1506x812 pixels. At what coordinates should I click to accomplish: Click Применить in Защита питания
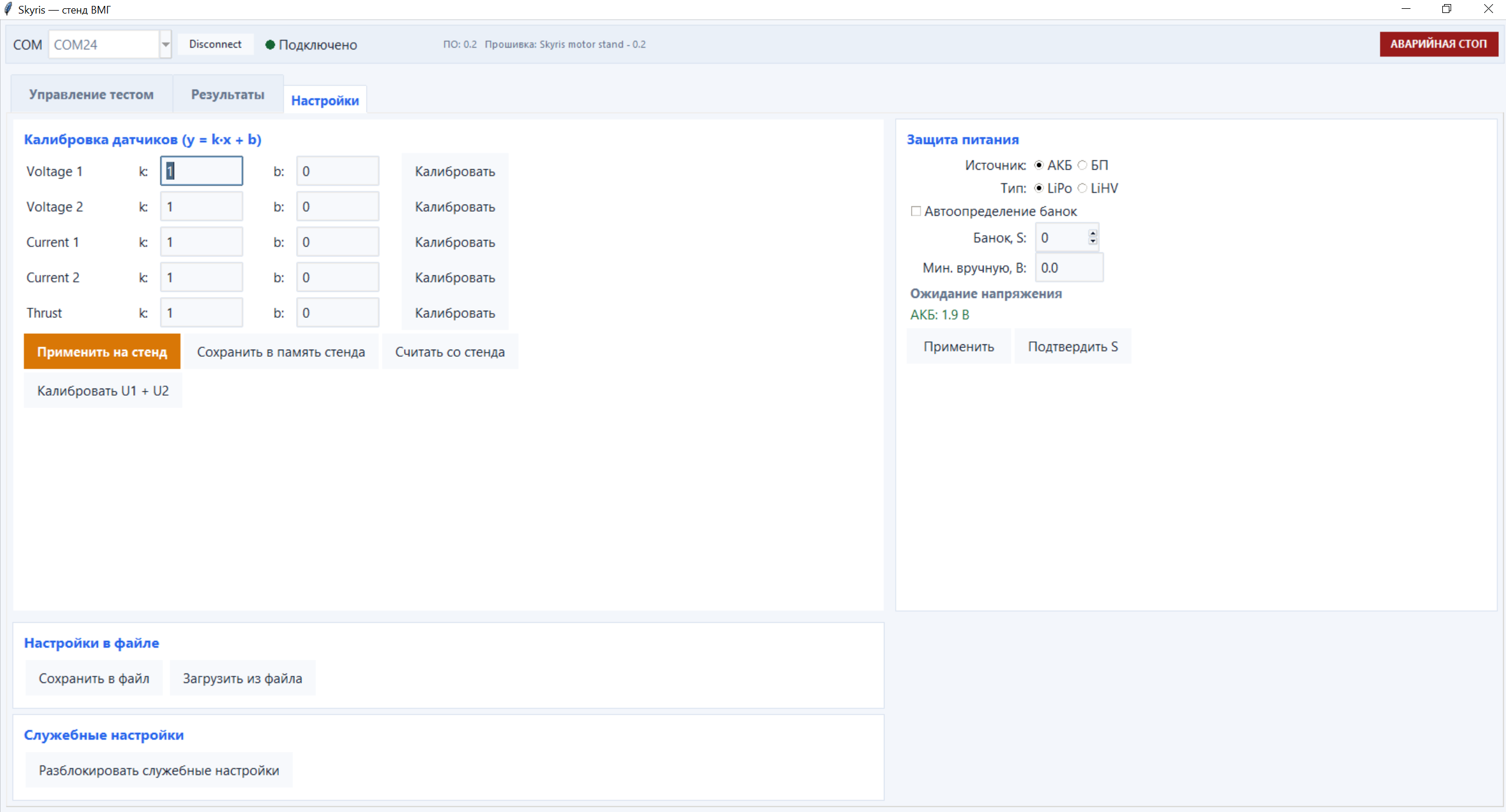959,346
